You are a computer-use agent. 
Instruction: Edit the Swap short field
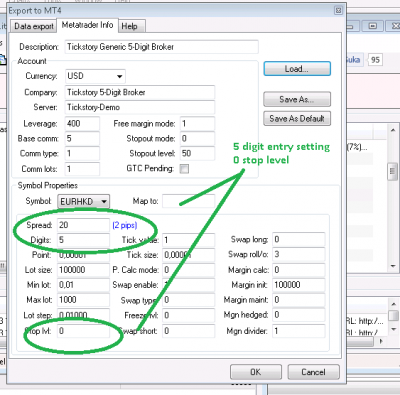tap(189, 331)
